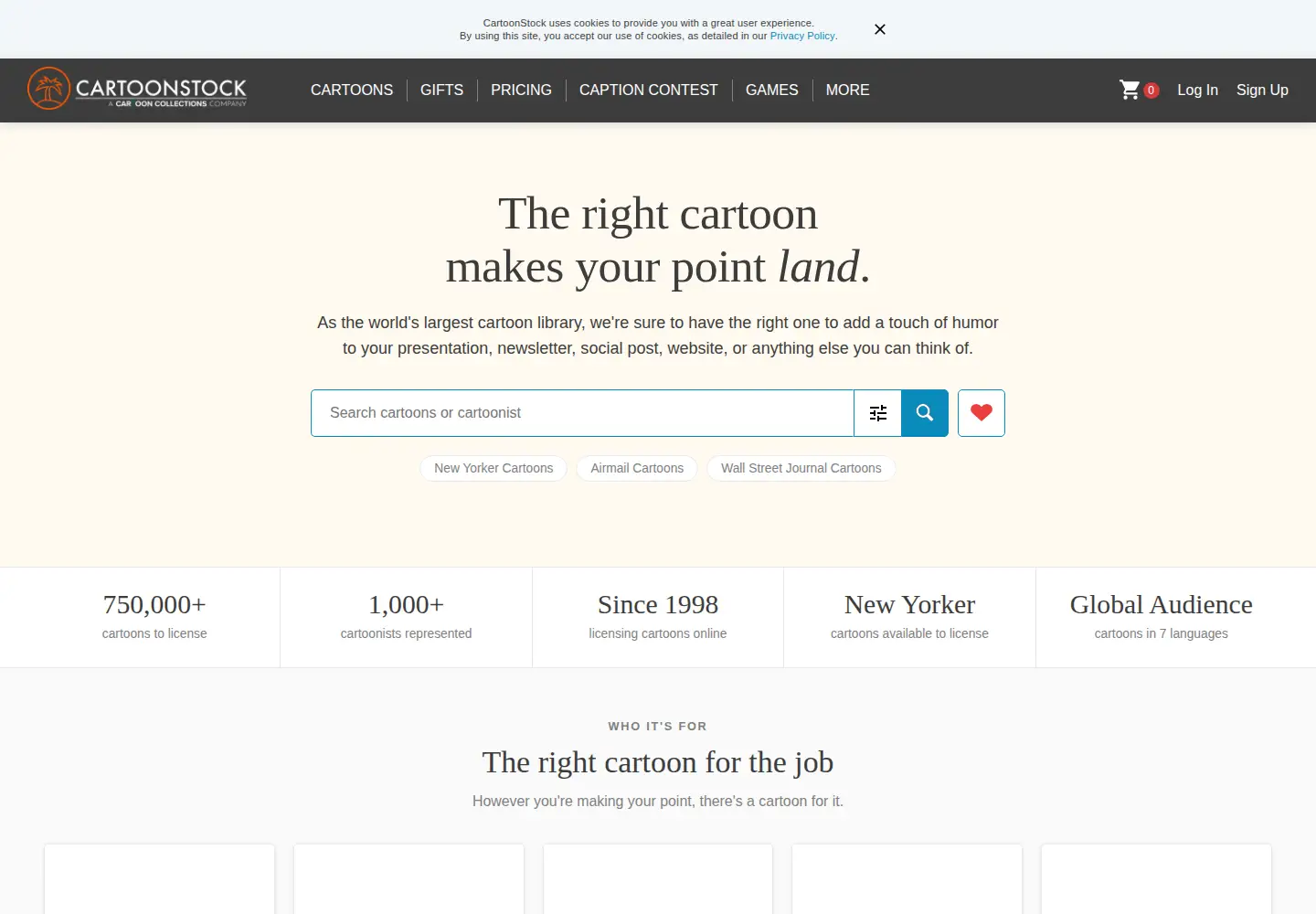
Task: Click the Sign Up link
Action: (1262, 90)
